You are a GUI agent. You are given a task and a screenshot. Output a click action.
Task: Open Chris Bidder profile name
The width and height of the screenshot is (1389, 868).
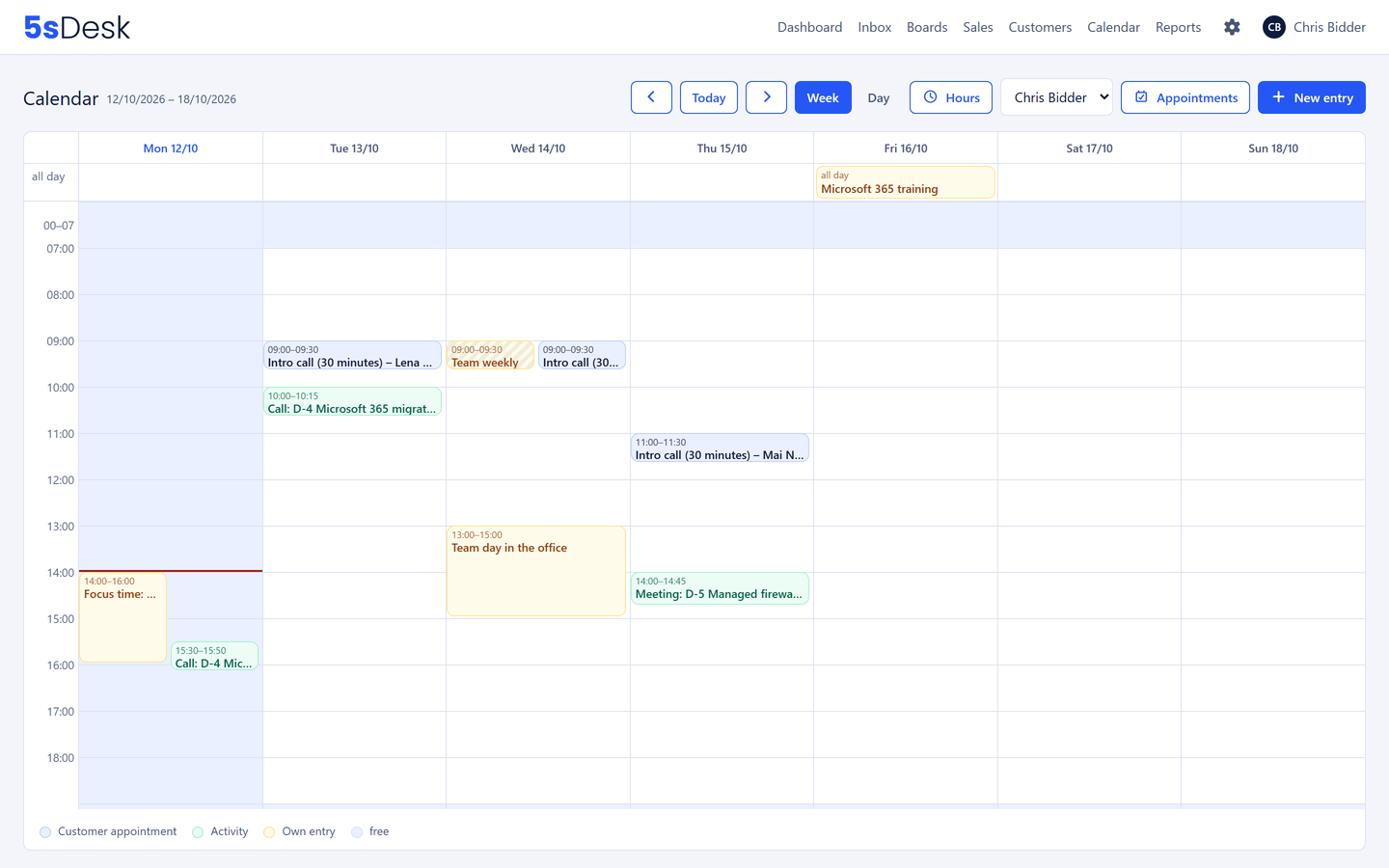(x=1329, y=27)
